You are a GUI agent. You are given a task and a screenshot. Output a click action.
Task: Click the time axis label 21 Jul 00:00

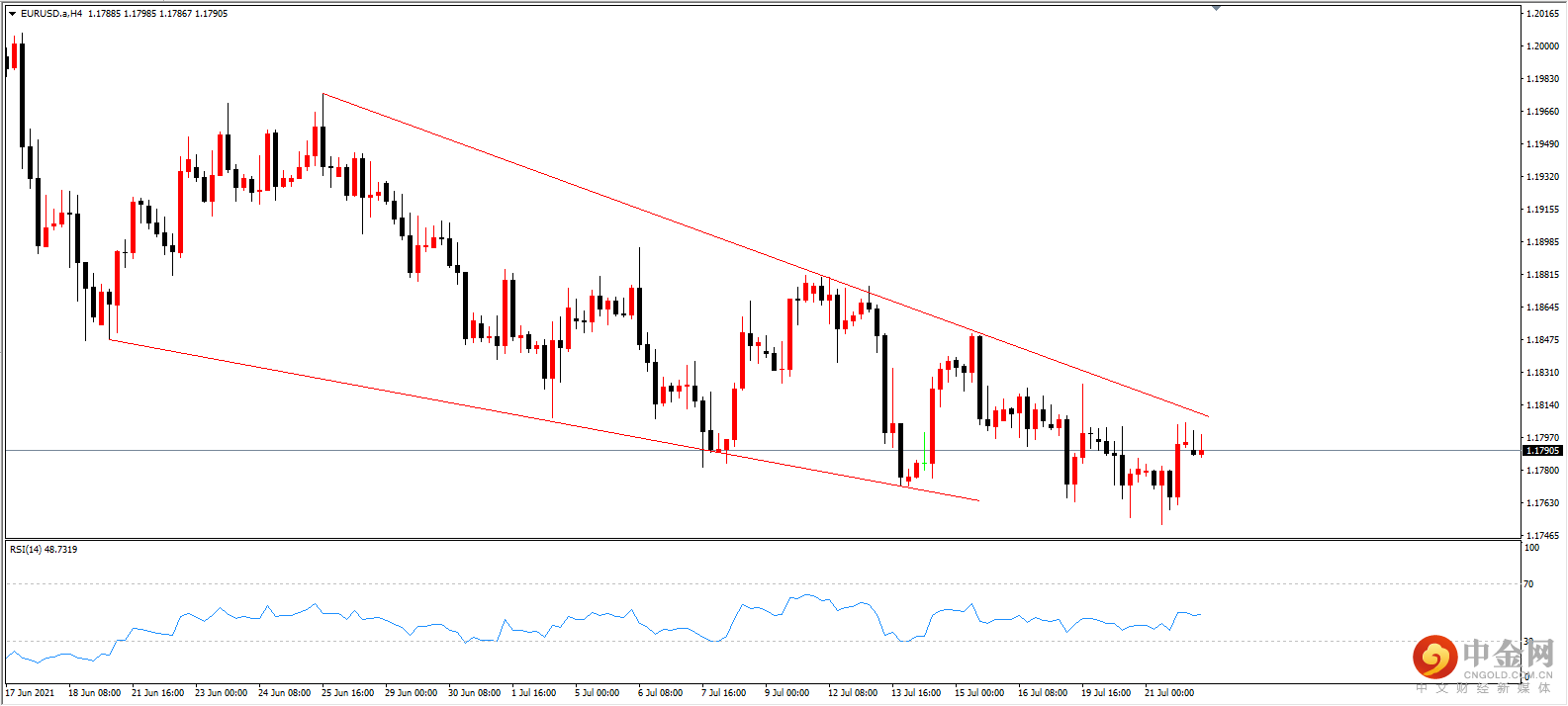coord(1169,693)
